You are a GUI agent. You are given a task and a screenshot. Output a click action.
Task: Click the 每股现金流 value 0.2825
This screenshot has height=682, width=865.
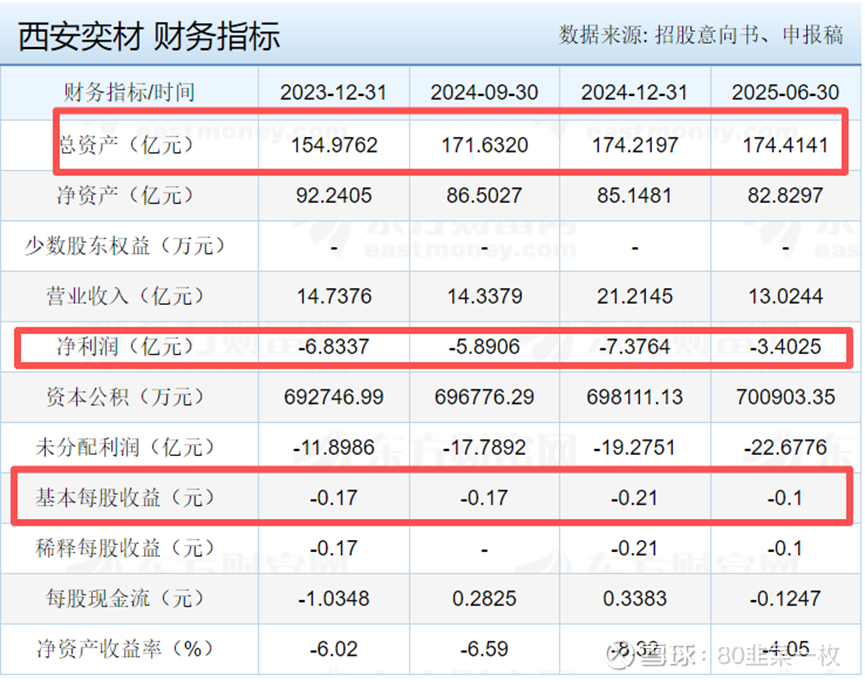click(484, 599)
